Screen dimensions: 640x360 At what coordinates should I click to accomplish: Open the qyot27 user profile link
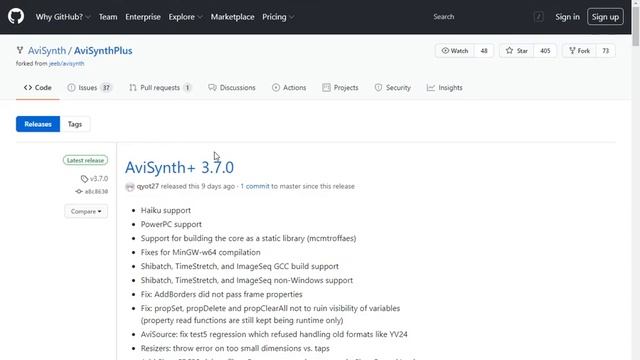147,186
